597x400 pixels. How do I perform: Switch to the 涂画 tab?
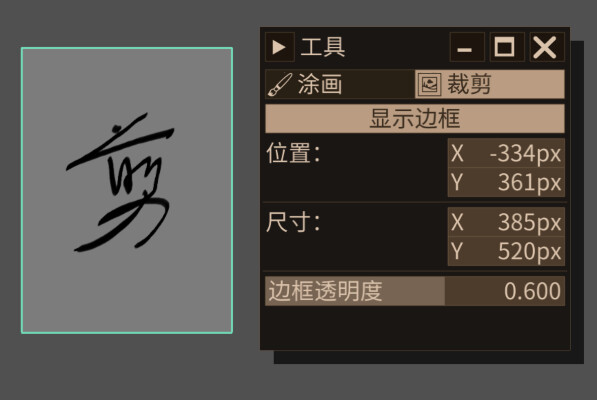[340, 84]
